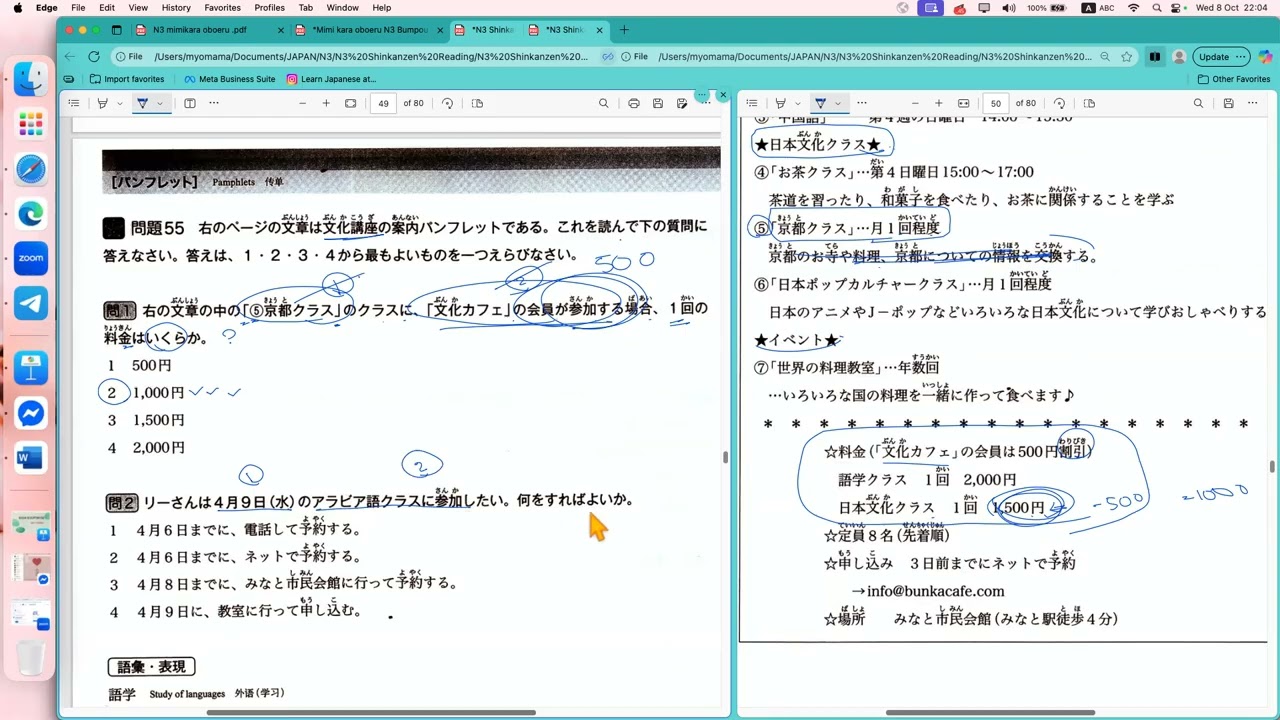This screenshot has height=720, width=1280.
Task: Click the left PDF horizontal scrollbar
Action: coord(370,713)
